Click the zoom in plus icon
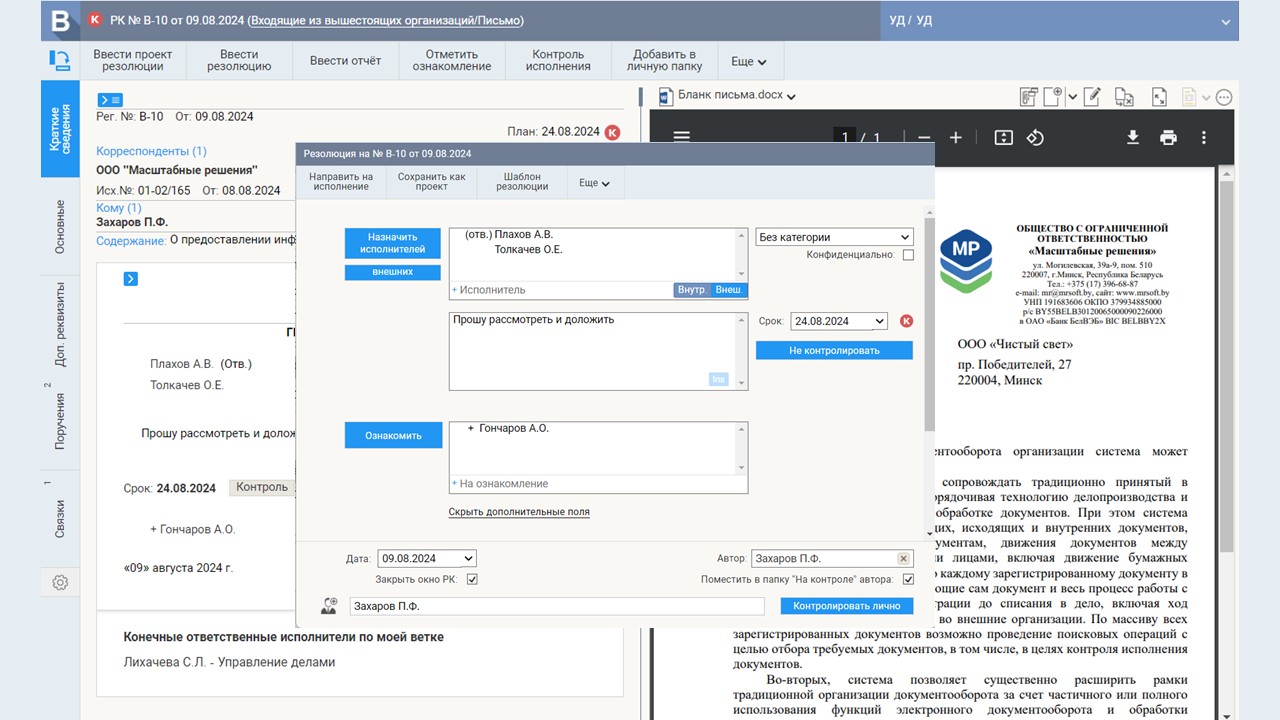This screenshot has height=720, width=1280. pyautogui.click(x=956, y=138)
